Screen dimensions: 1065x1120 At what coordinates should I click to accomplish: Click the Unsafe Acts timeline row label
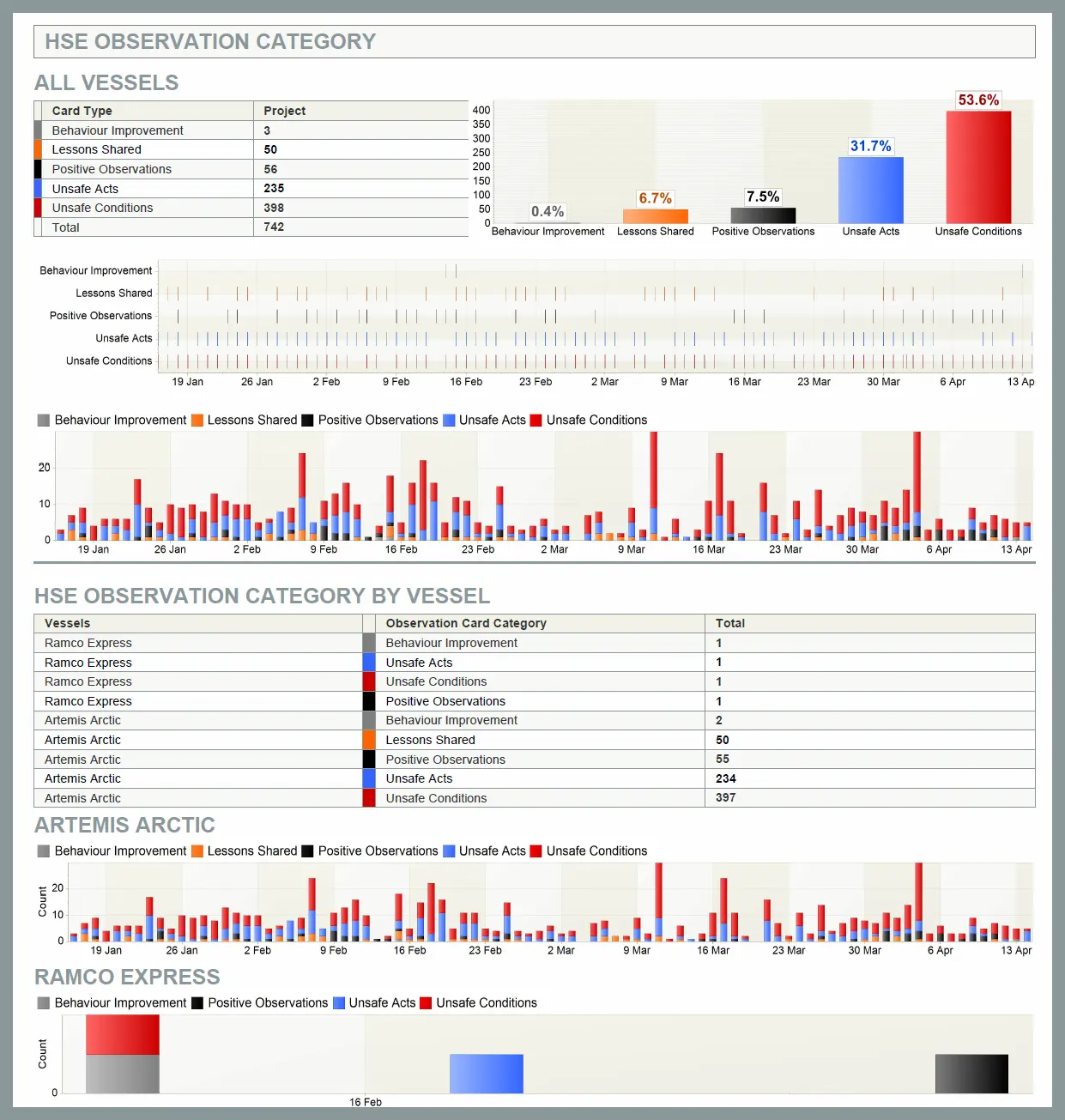(x=124, y=338)
